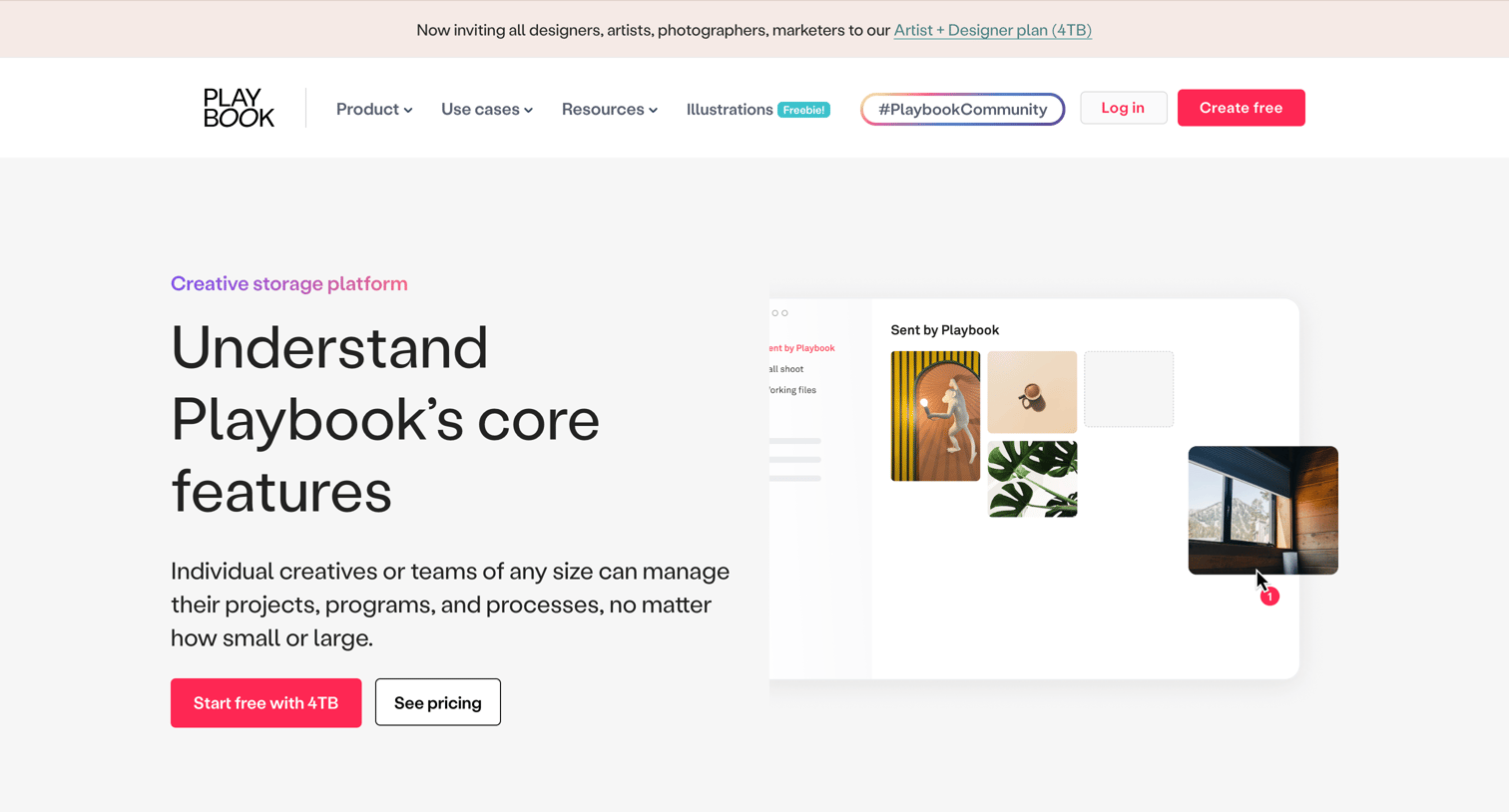1509x812 pixels.
Task: Select the monkey statue thumbnail
Action: pos(935,416)
